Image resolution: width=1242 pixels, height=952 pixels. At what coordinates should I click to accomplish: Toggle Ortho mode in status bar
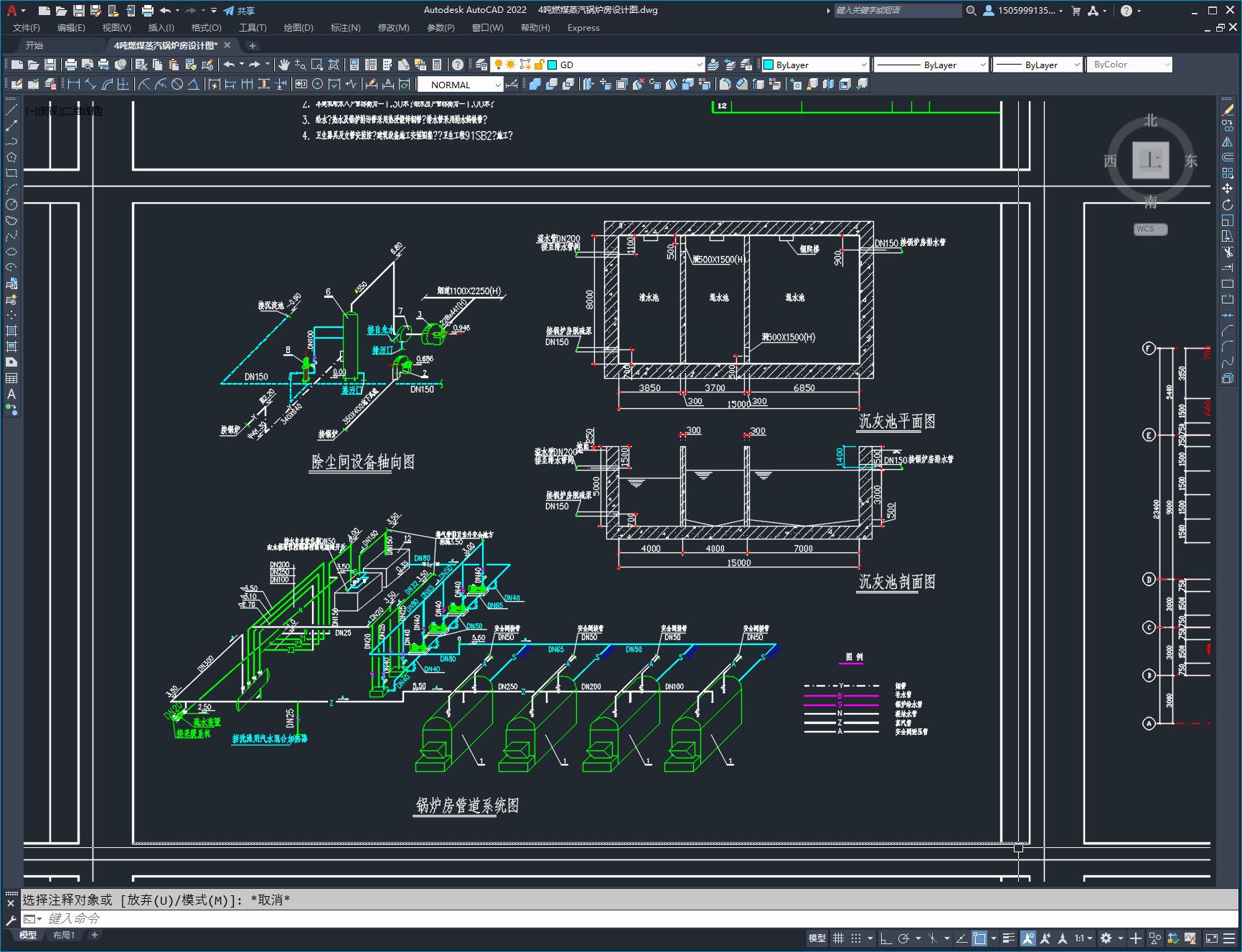click(886, 938)
